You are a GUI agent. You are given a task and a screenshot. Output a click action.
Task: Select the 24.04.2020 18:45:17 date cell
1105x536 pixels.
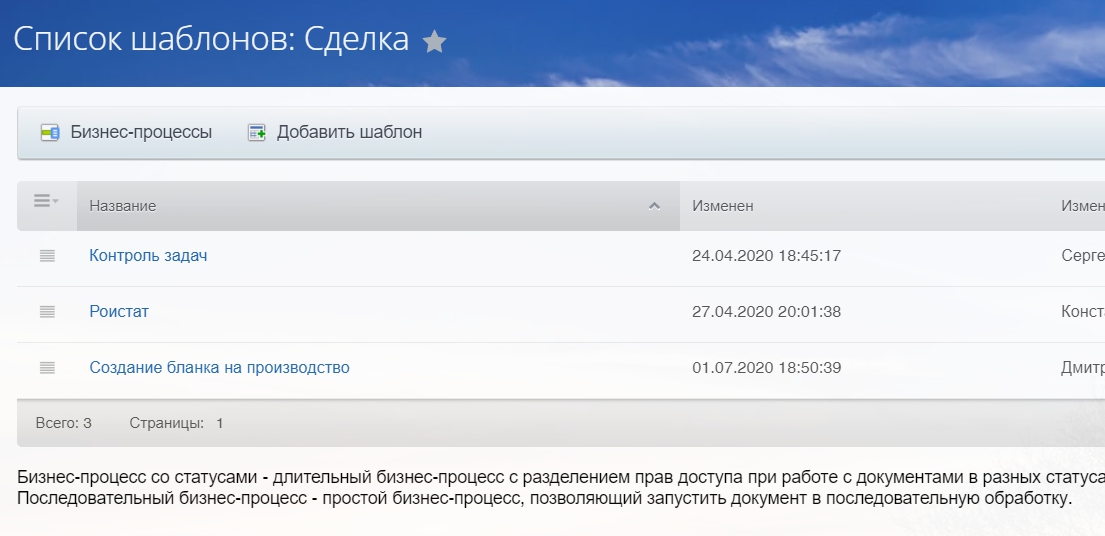[766, 256]
